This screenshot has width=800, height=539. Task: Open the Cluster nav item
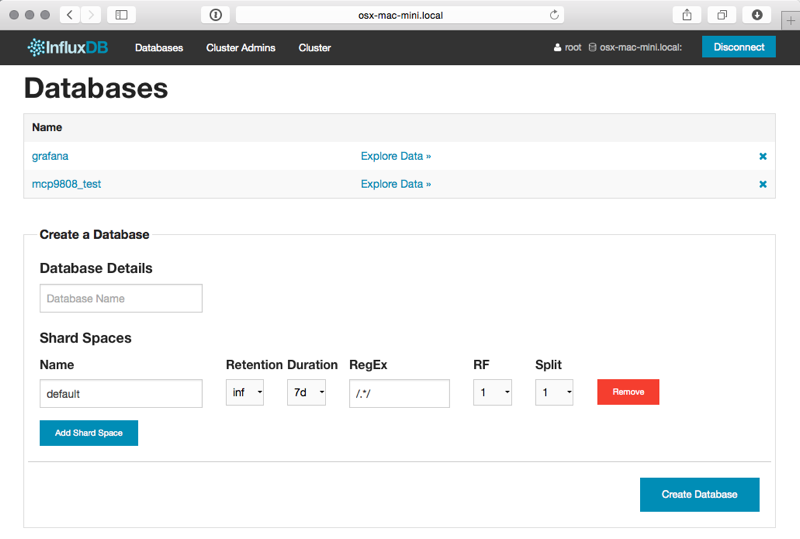click(315, 47)
